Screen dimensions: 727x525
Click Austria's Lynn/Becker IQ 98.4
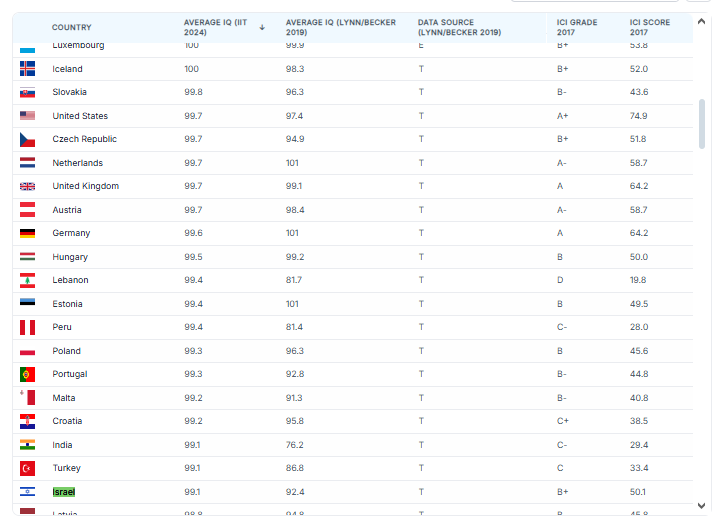[295, 210]
